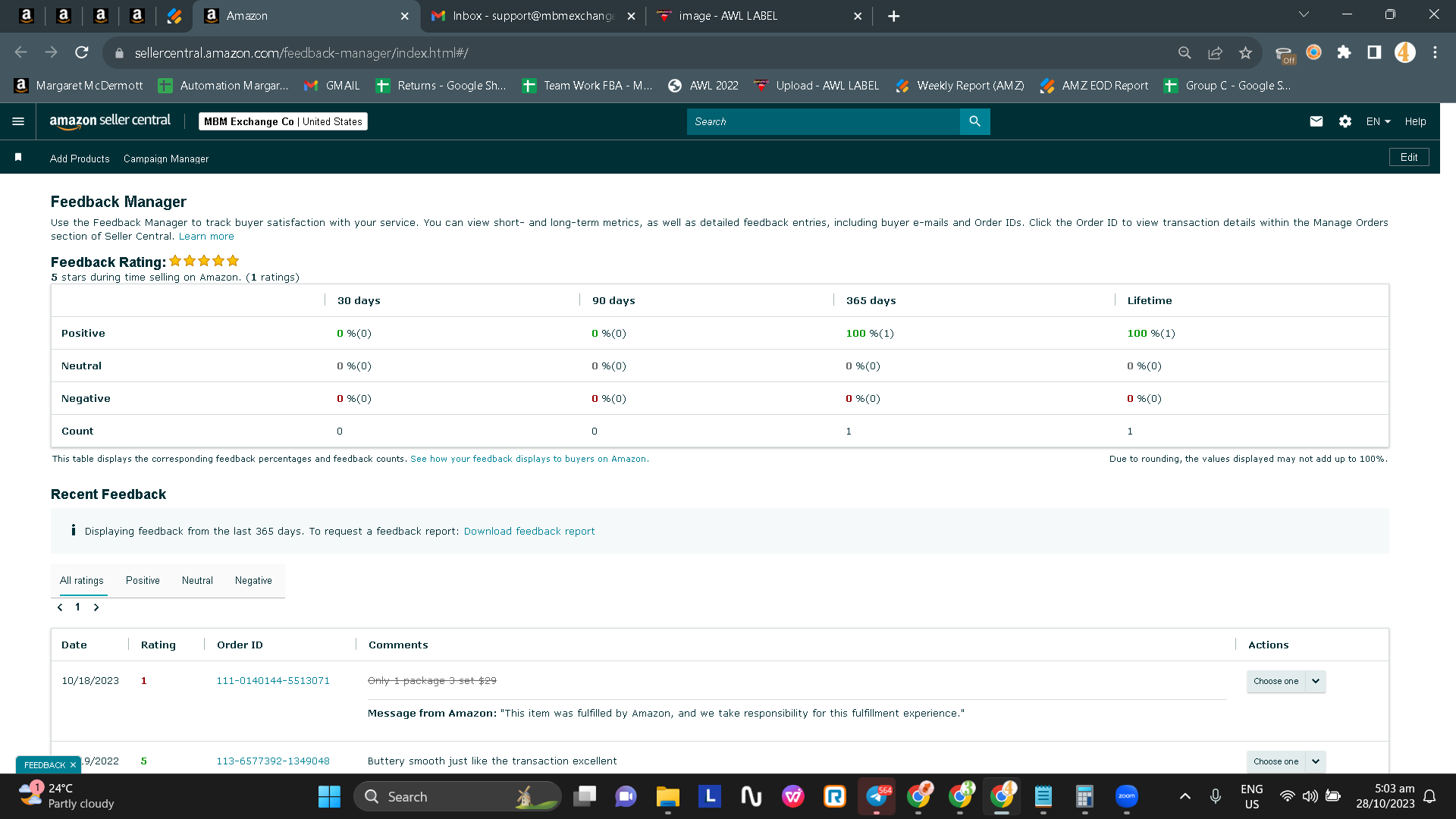Open the Chrome three-dot menu
Screen dimensions: 1456x819
click(x=1436, y=52)
